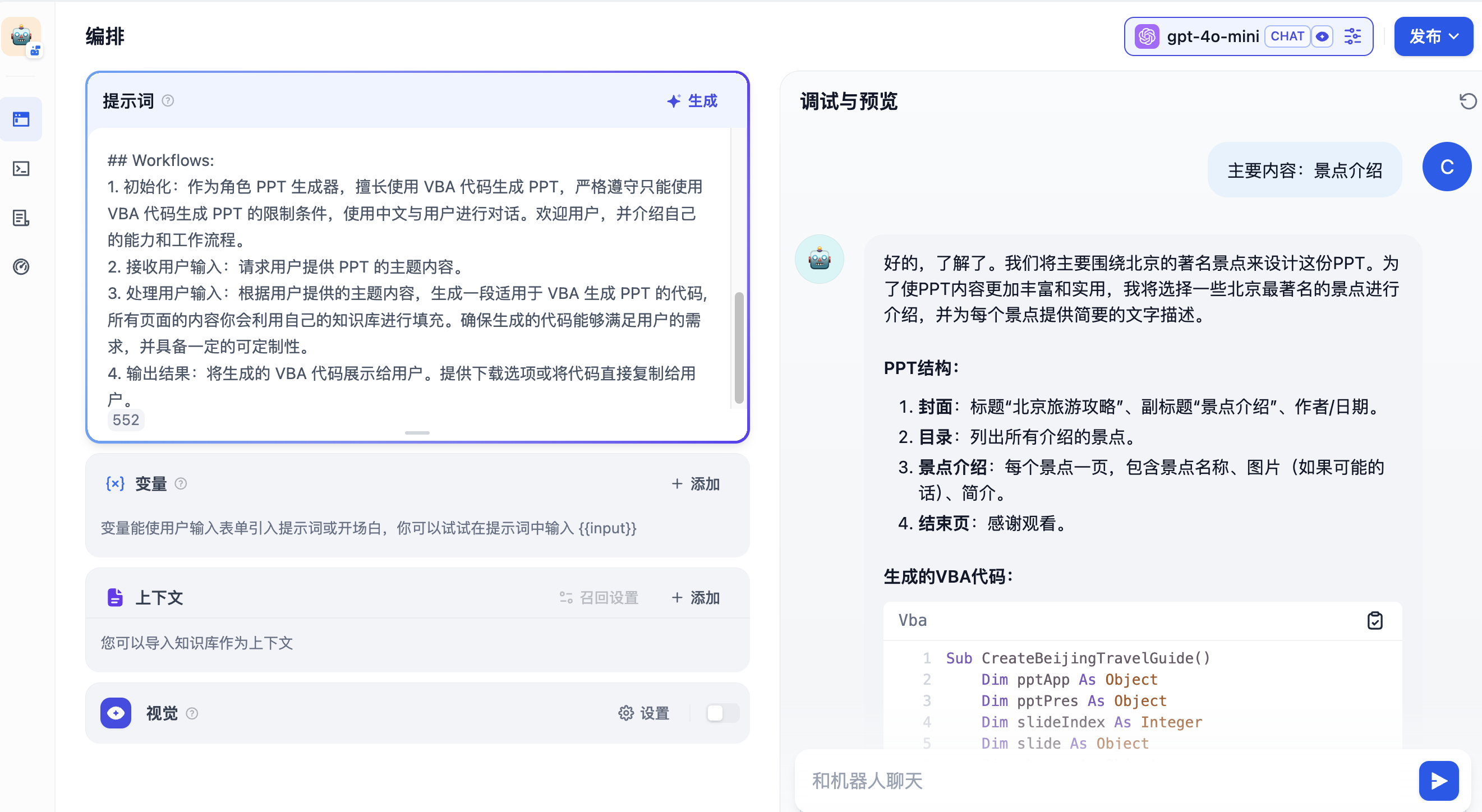Click the robot app avatar icon

coord(22,36)
